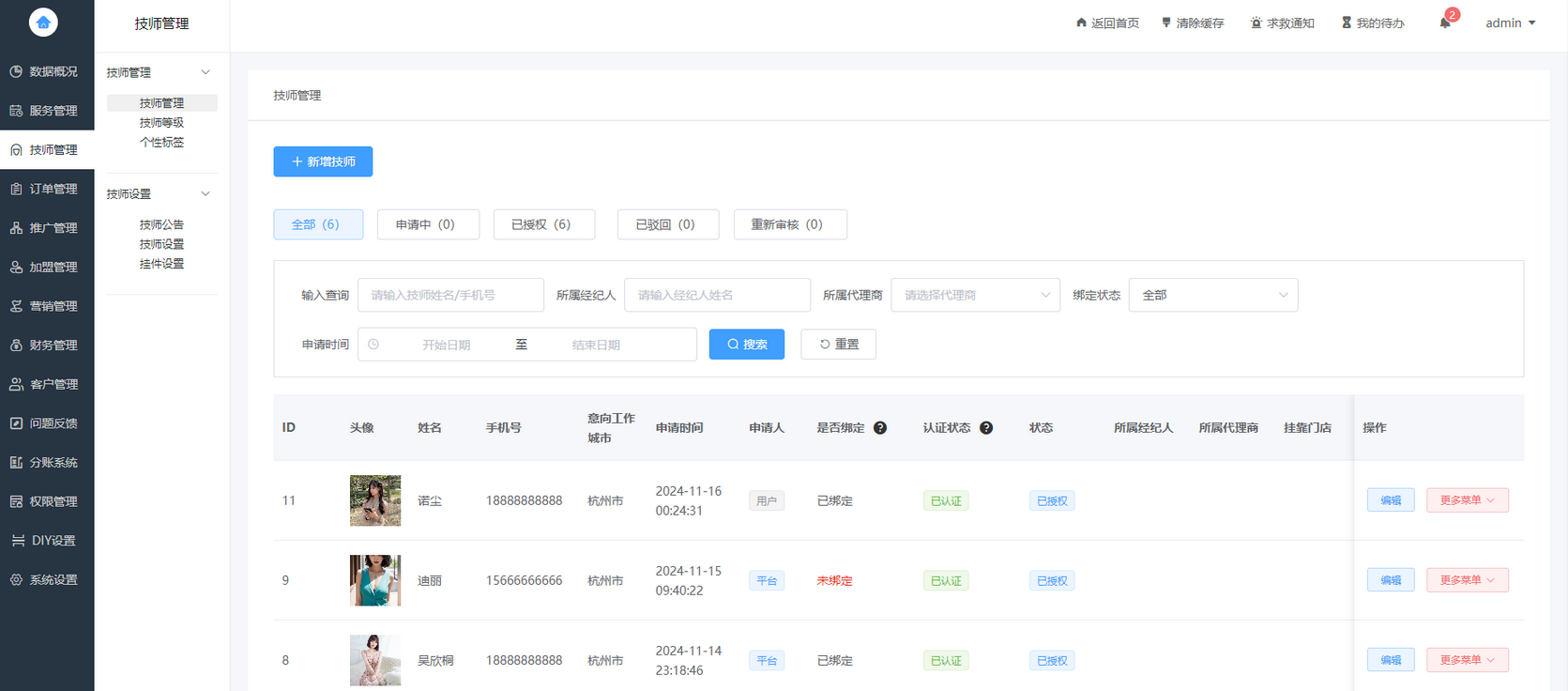The image size is (1568, 691).
Task: Open avatar thumbnail of 吴欣桐
Action: click(375, 660)
